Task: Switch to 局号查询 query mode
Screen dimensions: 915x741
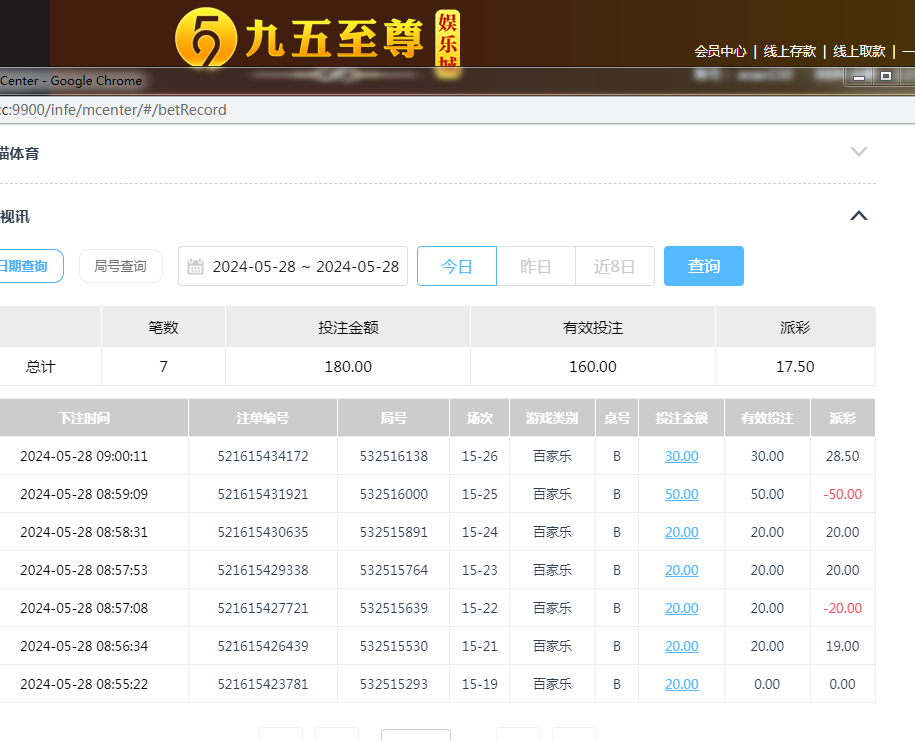Action: point(120,266)
